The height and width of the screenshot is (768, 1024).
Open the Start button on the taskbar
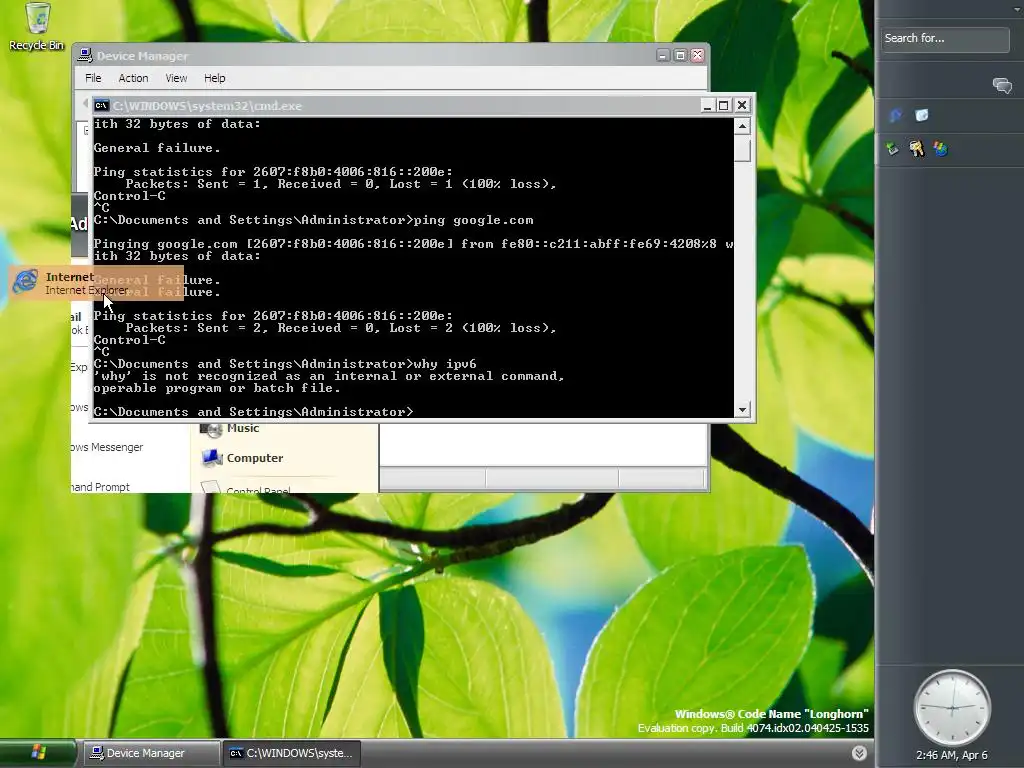38,753
